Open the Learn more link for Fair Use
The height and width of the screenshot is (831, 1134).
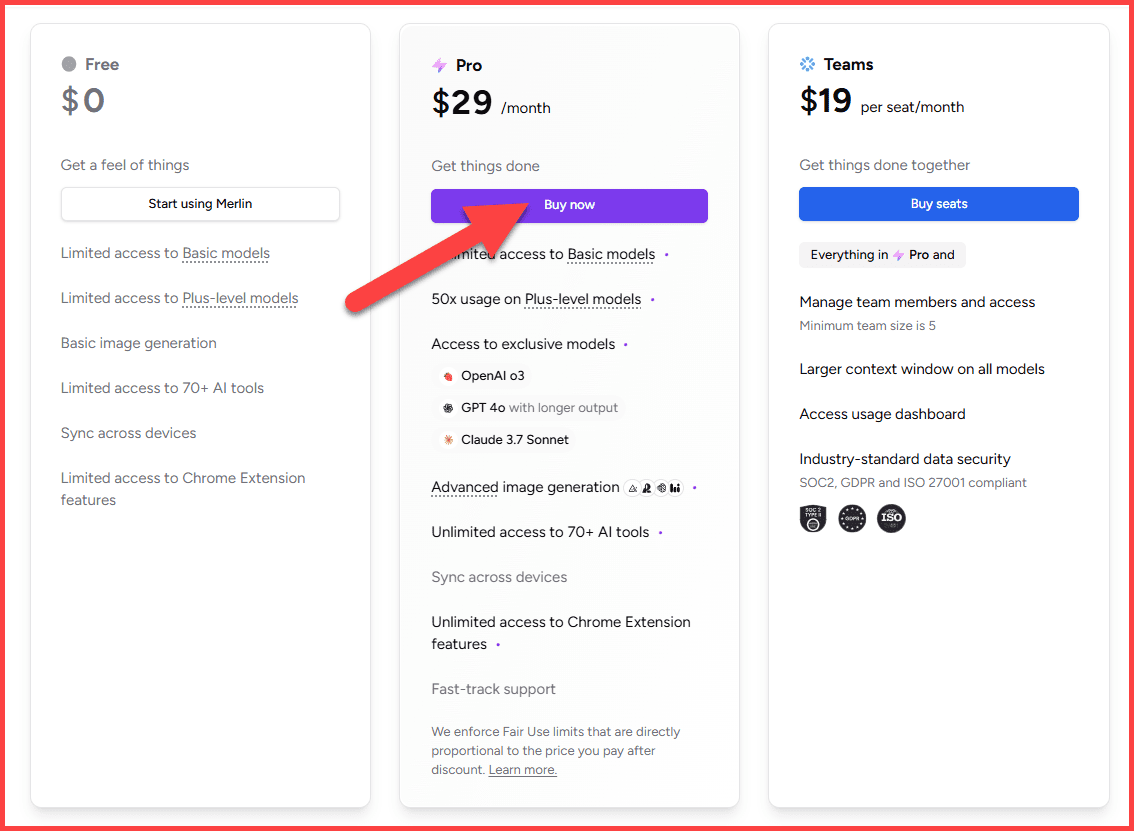click(522, 770)
